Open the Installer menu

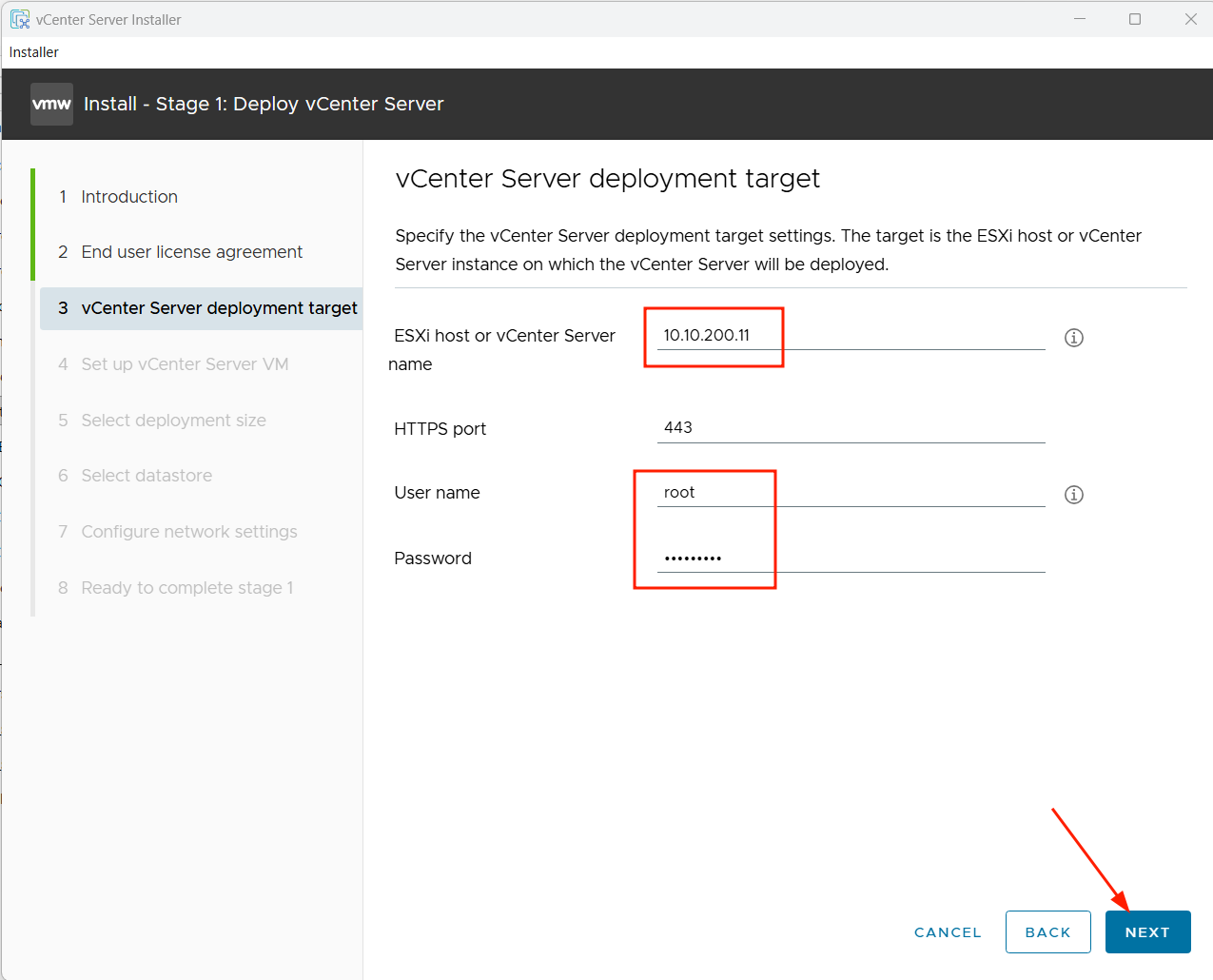click(x=34, y=52)
